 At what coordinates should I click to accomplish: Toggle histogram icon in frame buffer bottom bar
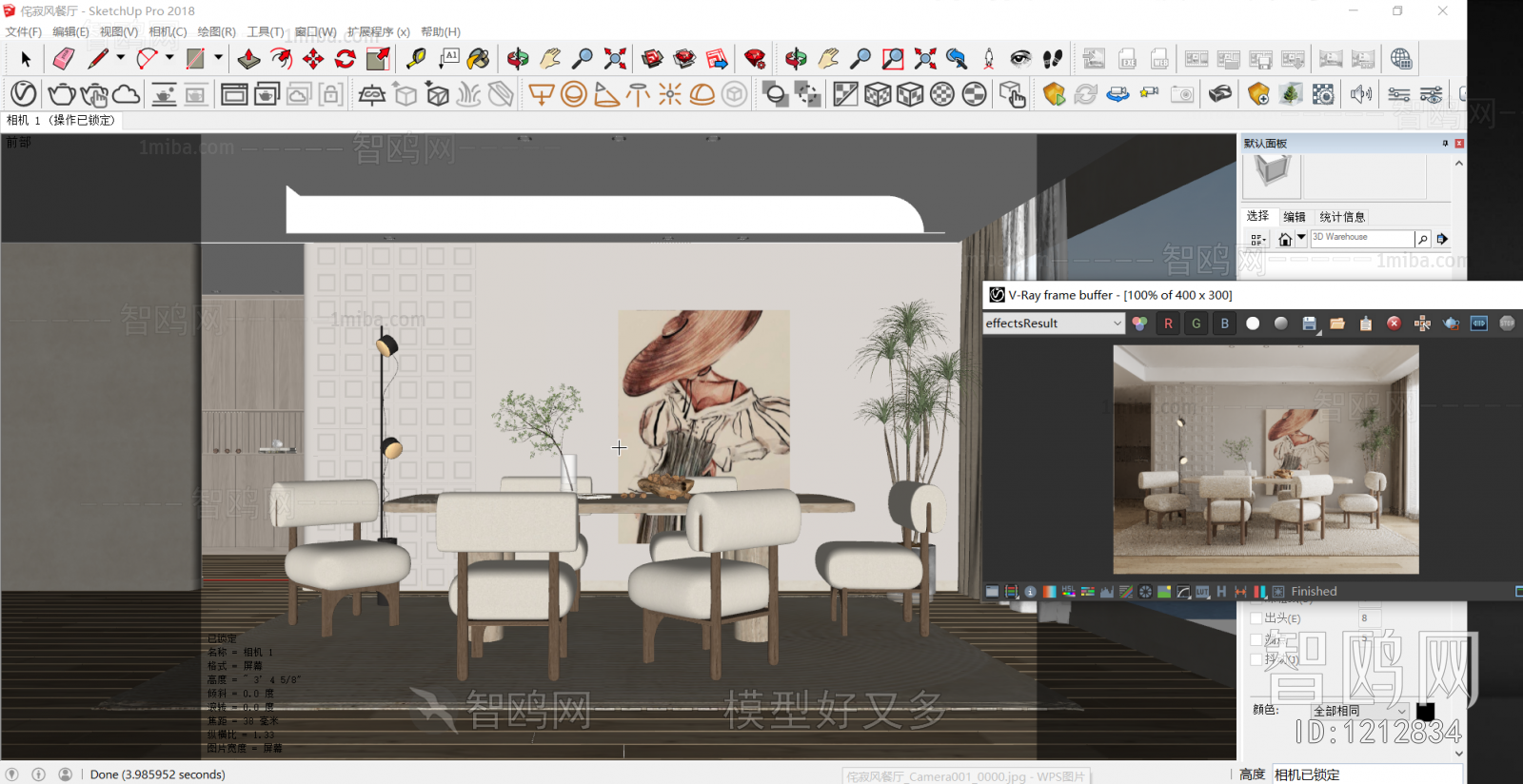click(1106, 592)
